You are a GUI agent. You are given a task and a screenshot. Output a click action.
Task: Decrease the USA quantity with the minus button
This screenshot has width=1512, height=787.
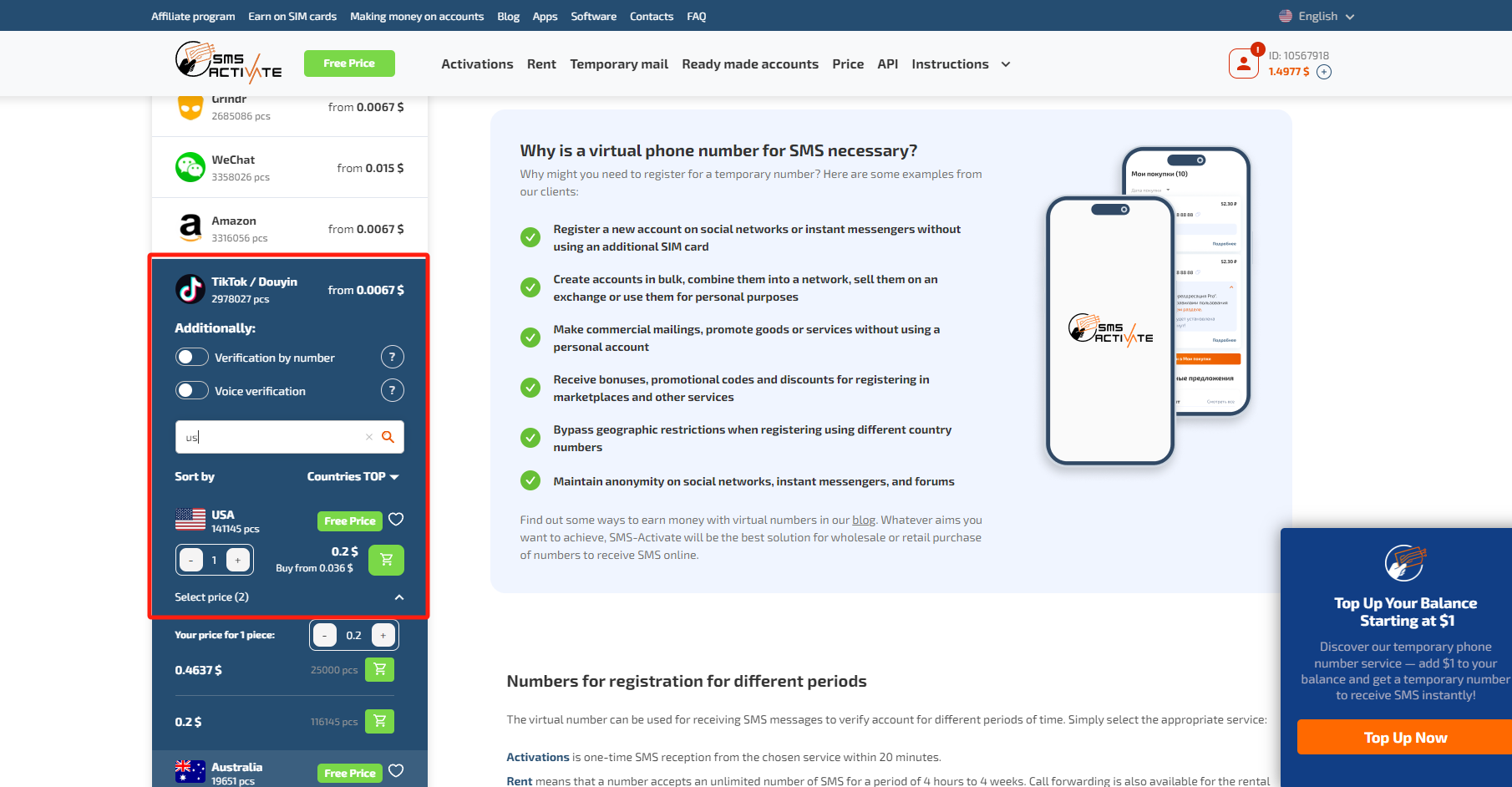(x=190, y=560)
